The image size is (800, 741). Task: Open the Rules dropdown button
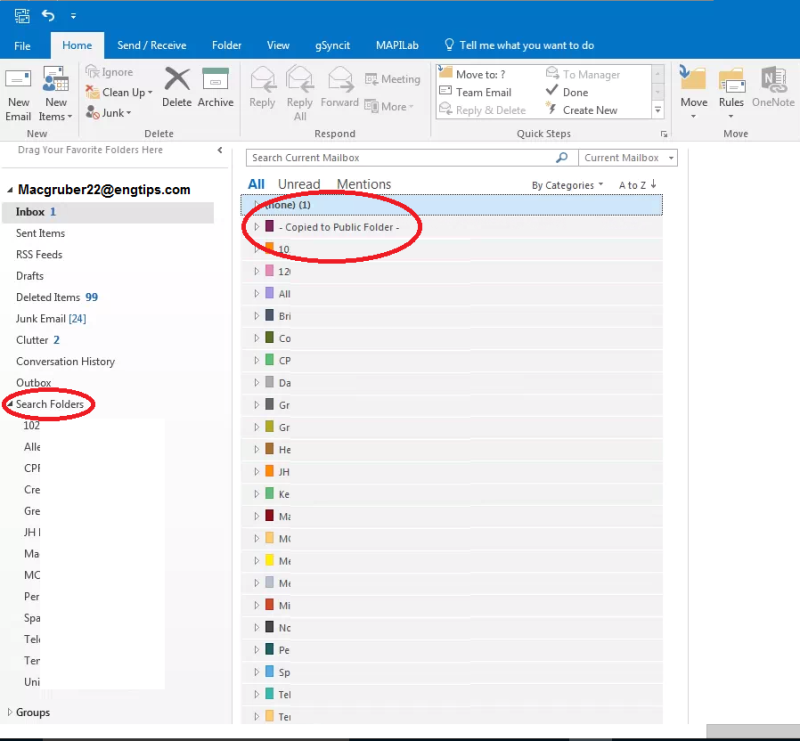tap(731, 94)
